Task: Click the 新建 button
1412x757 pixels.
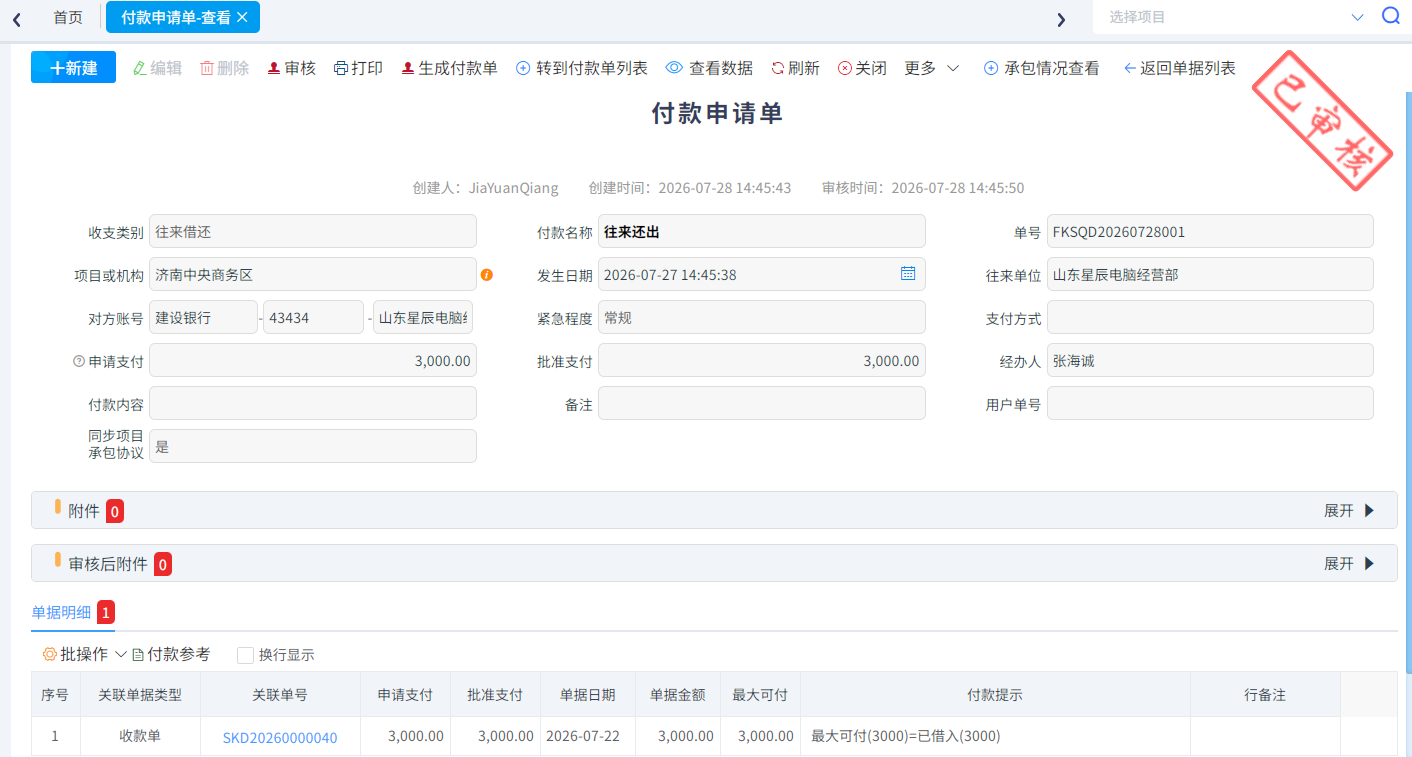Action: (x=73, y=67)
